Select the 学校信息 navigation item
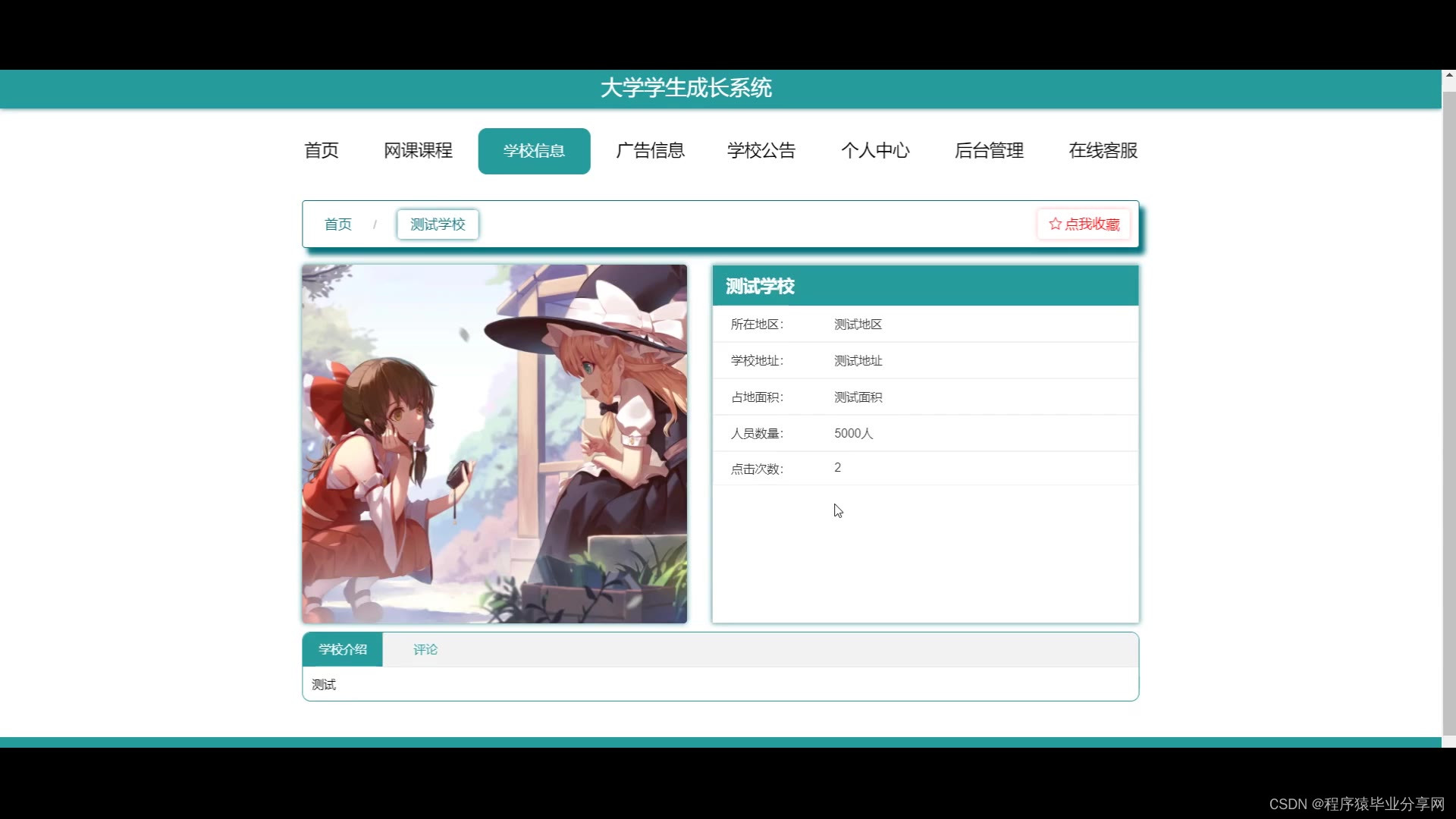This screenshot has height=819, width=1456. [534, 151]
